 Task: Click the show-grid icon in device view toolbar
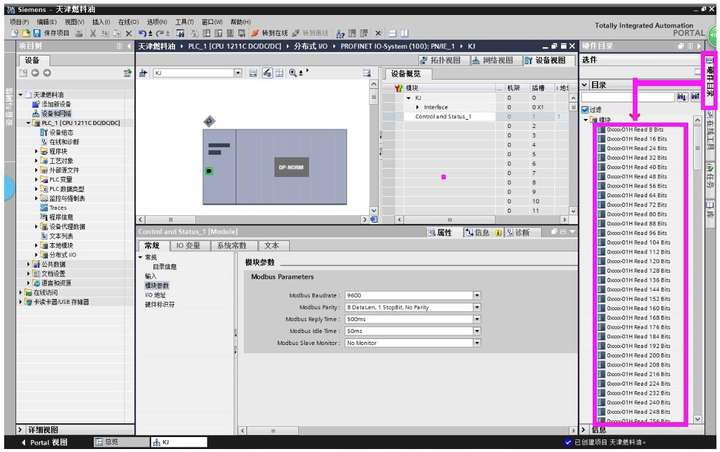pos(279,73)
